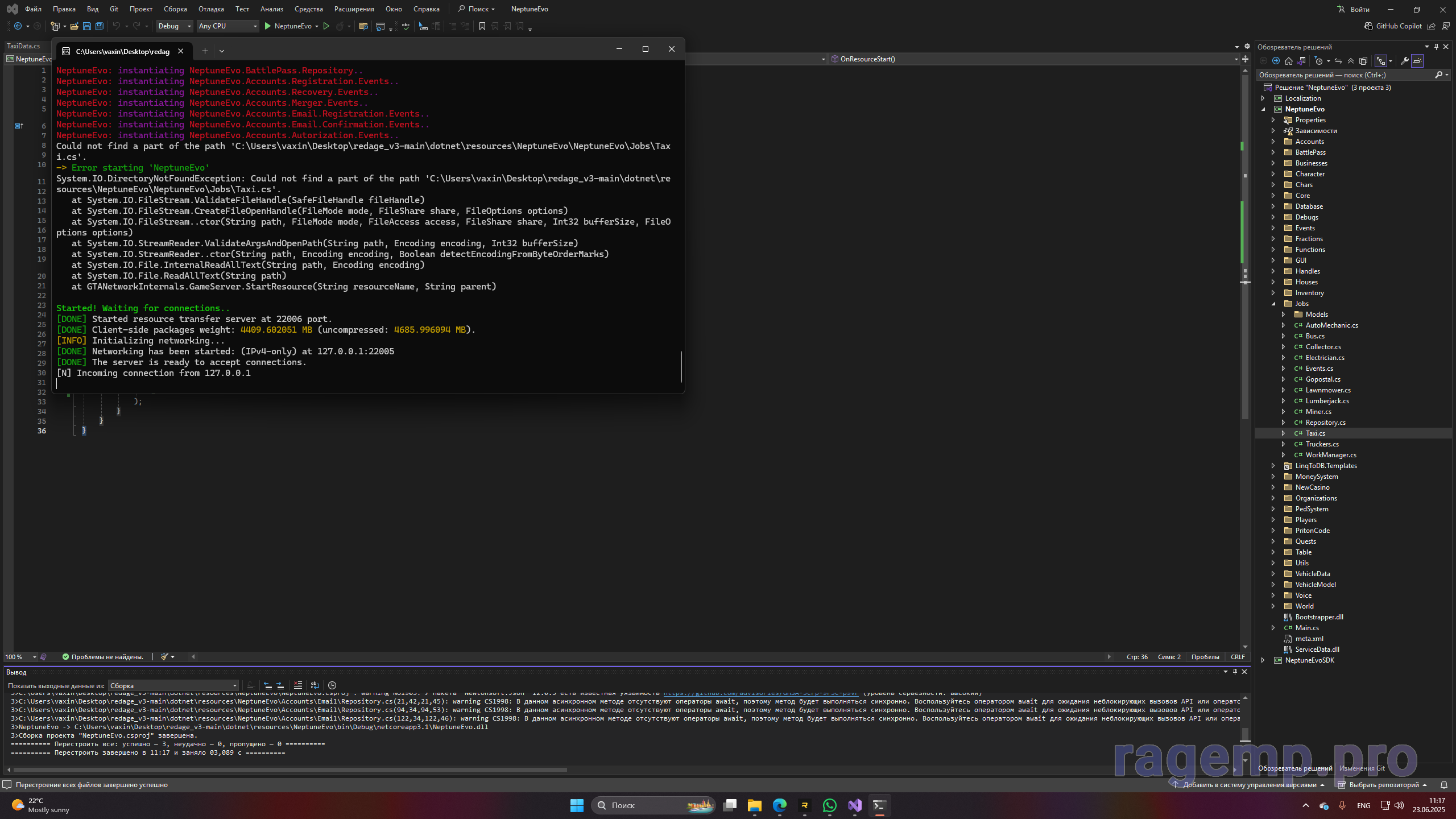The height and width of the screenshot is (819, 1456).
Task: Toggle Preview Selected Items in Solution Explorer
Action: [1417, 61]
